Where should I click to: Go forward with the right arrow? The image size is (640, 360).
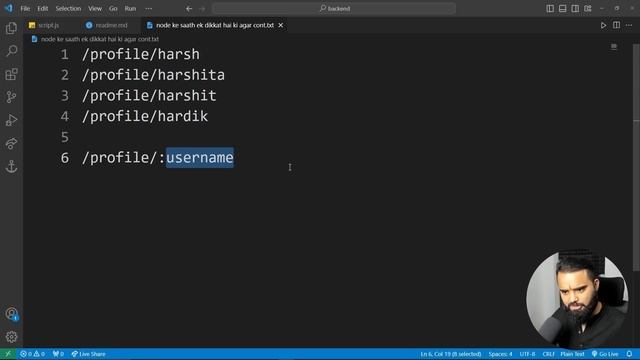tap(202, 9)
